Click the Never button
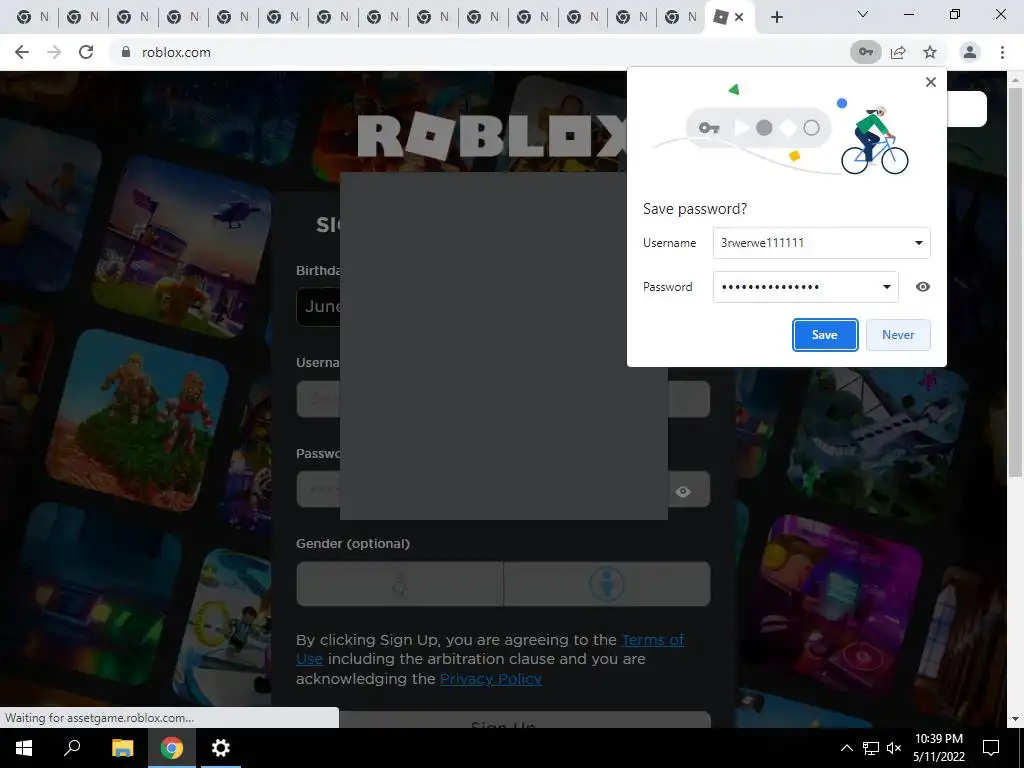The image size is (1024, 768). tap(898, 334)
